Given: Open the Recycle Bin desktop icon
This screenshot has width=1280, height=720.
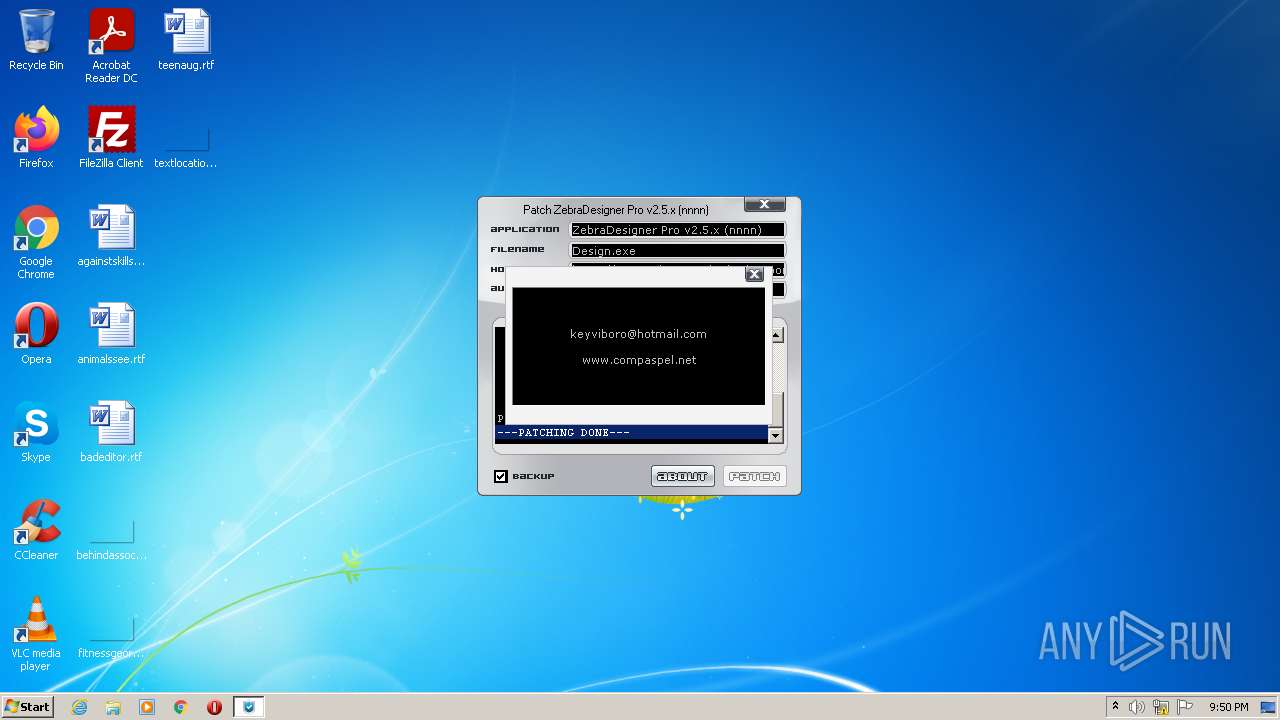Looking at the screenshot, I should pos(36,40).
